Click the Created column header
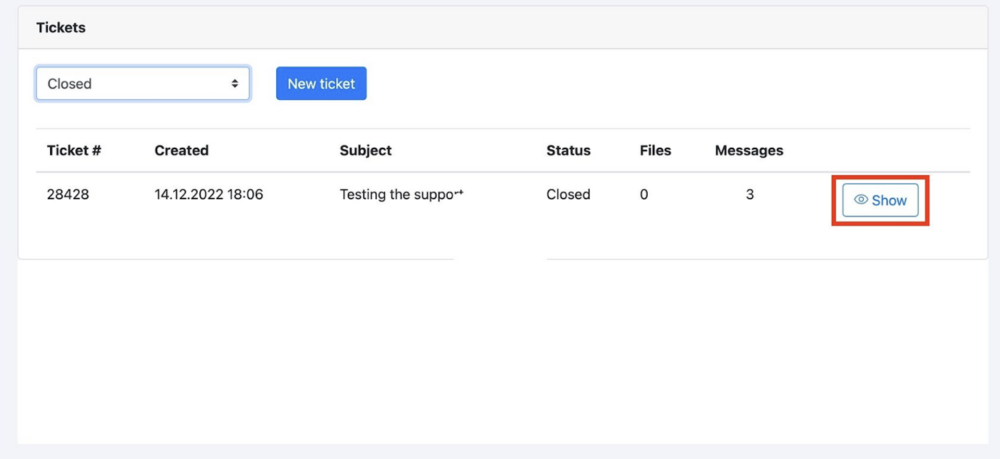 point(181,150)
